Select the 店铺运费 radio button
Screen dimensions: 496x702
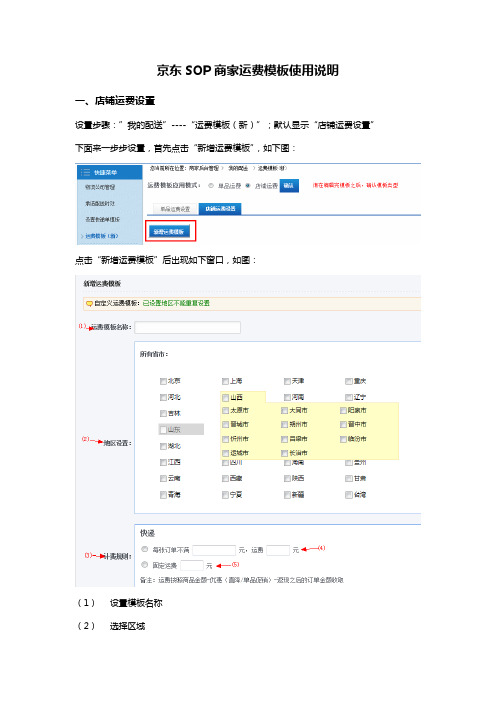[x=248, y=186]
